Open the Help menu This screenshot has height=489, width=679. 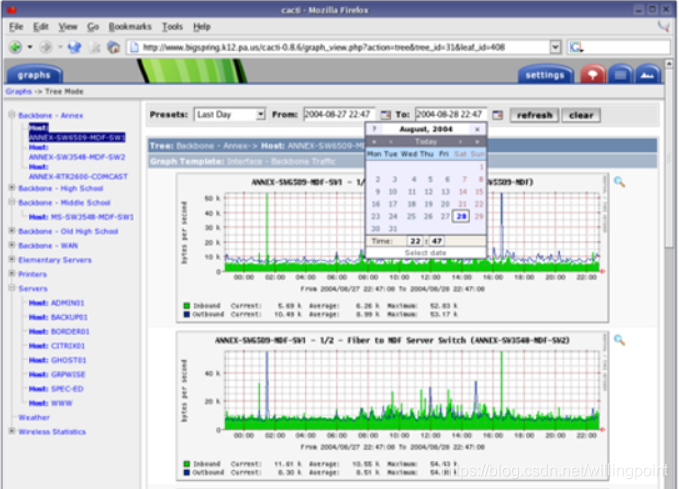point(202,27)
